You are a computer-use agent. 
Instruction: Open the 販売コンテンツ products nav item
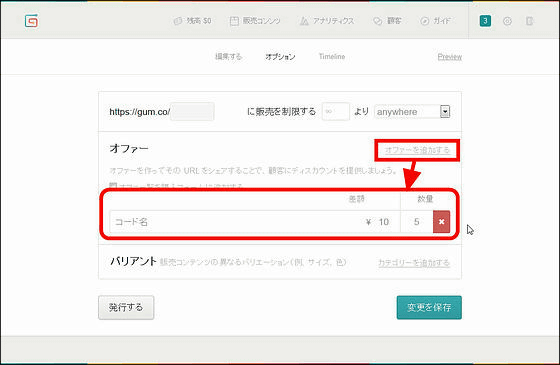(x=255, y=21)
